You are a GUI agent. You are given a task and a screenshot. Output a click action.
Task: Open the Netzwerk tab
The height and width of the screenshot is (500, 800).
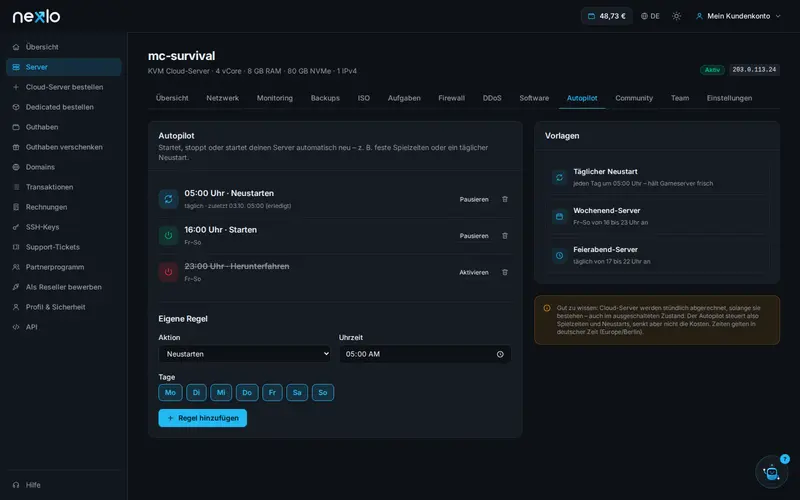222,98
